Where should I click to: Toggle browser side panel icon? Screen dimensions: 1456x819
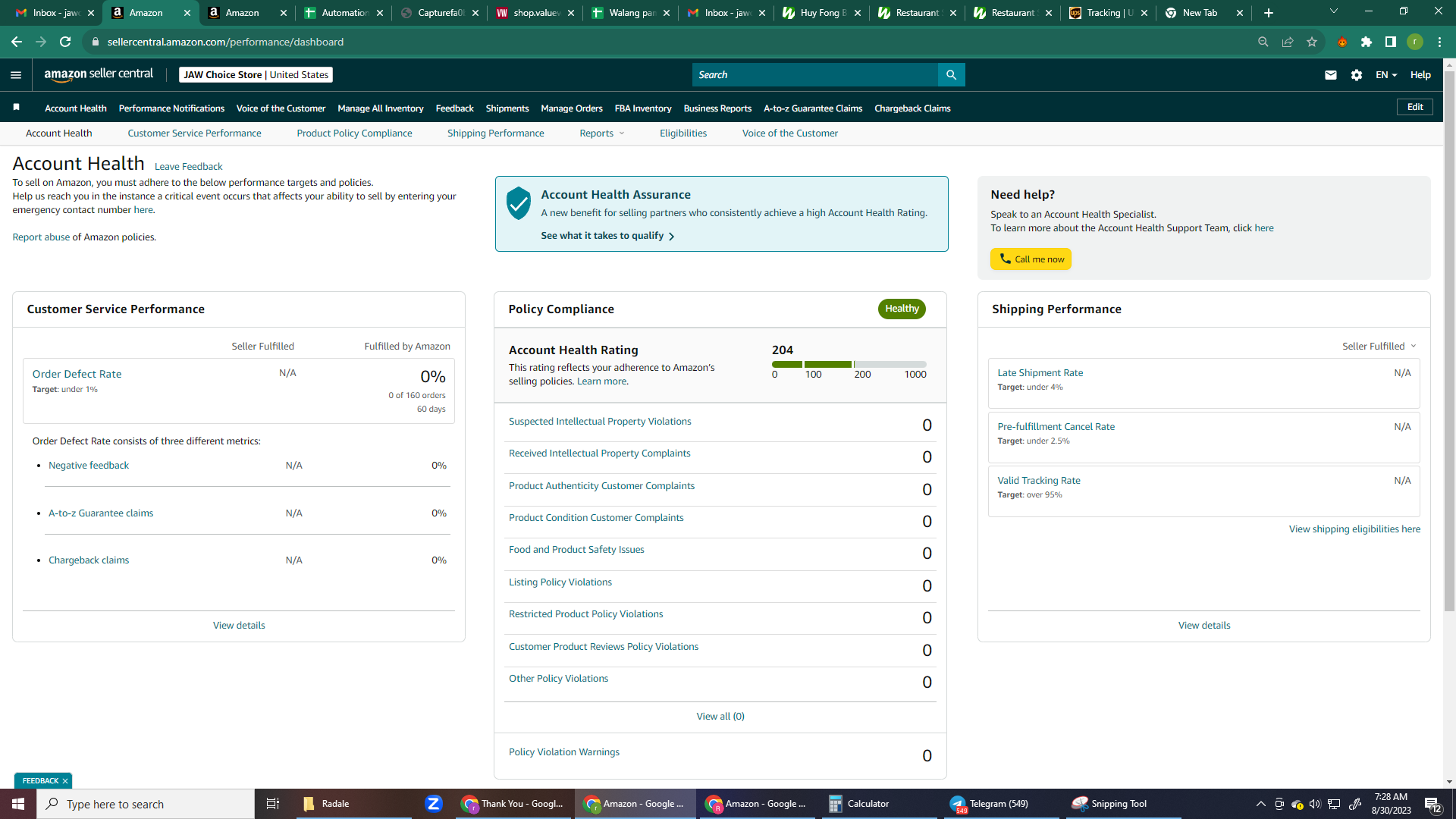pos(1391,42)
